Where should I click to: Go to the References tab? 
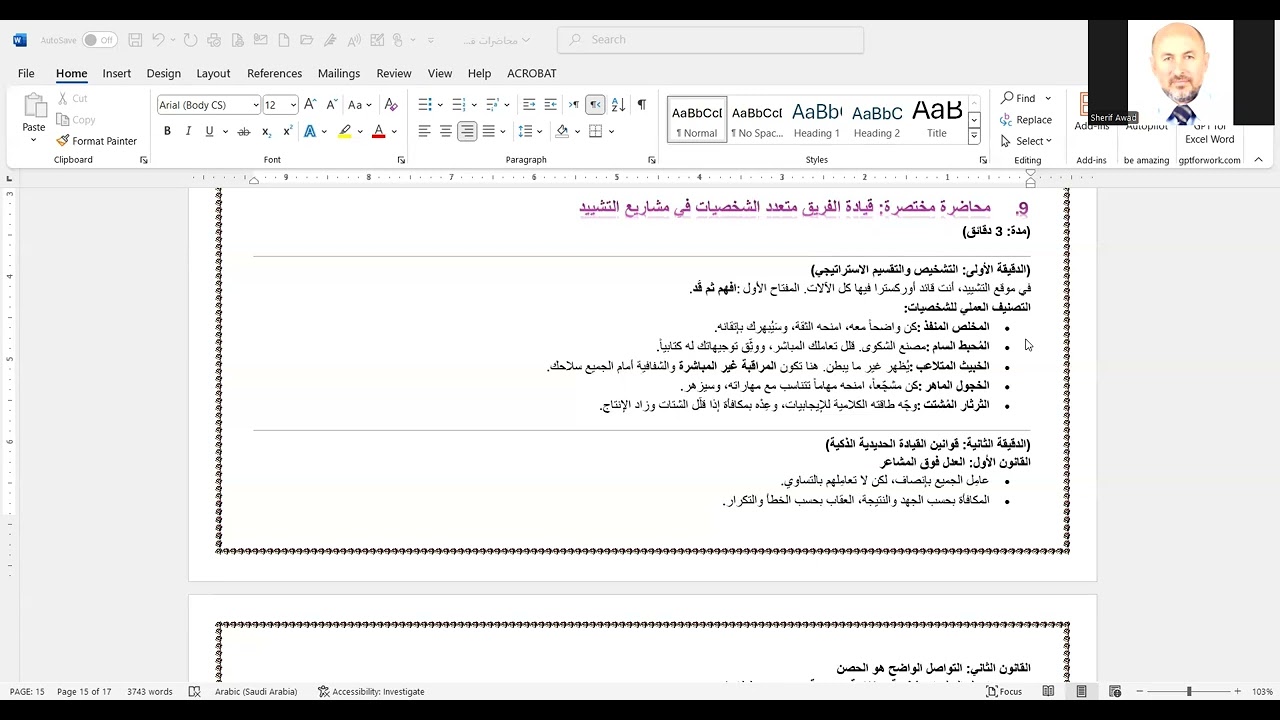[274, 73]
